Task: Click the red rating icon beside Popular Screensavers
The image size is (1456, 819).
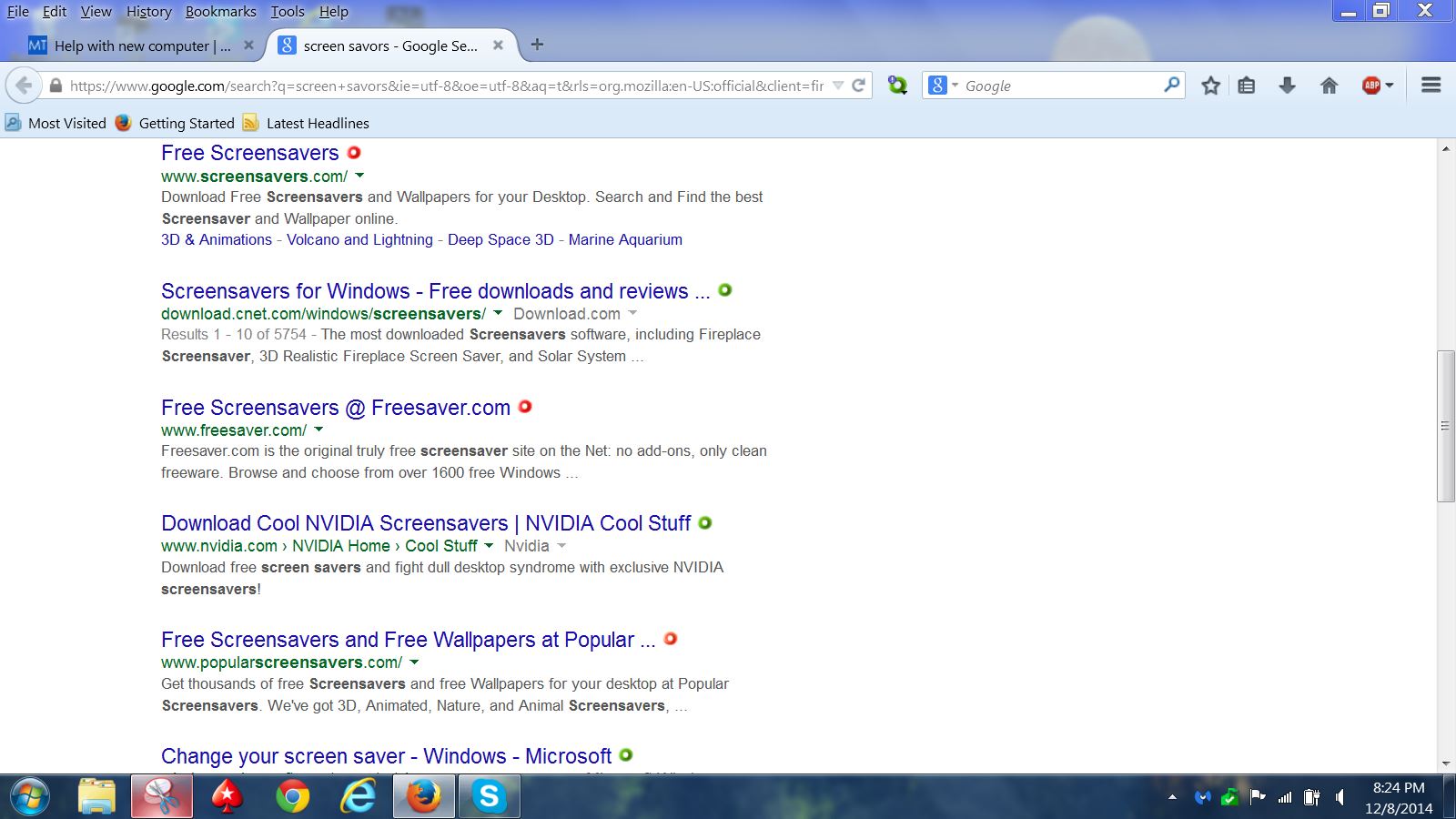Action: click(671, 639)
